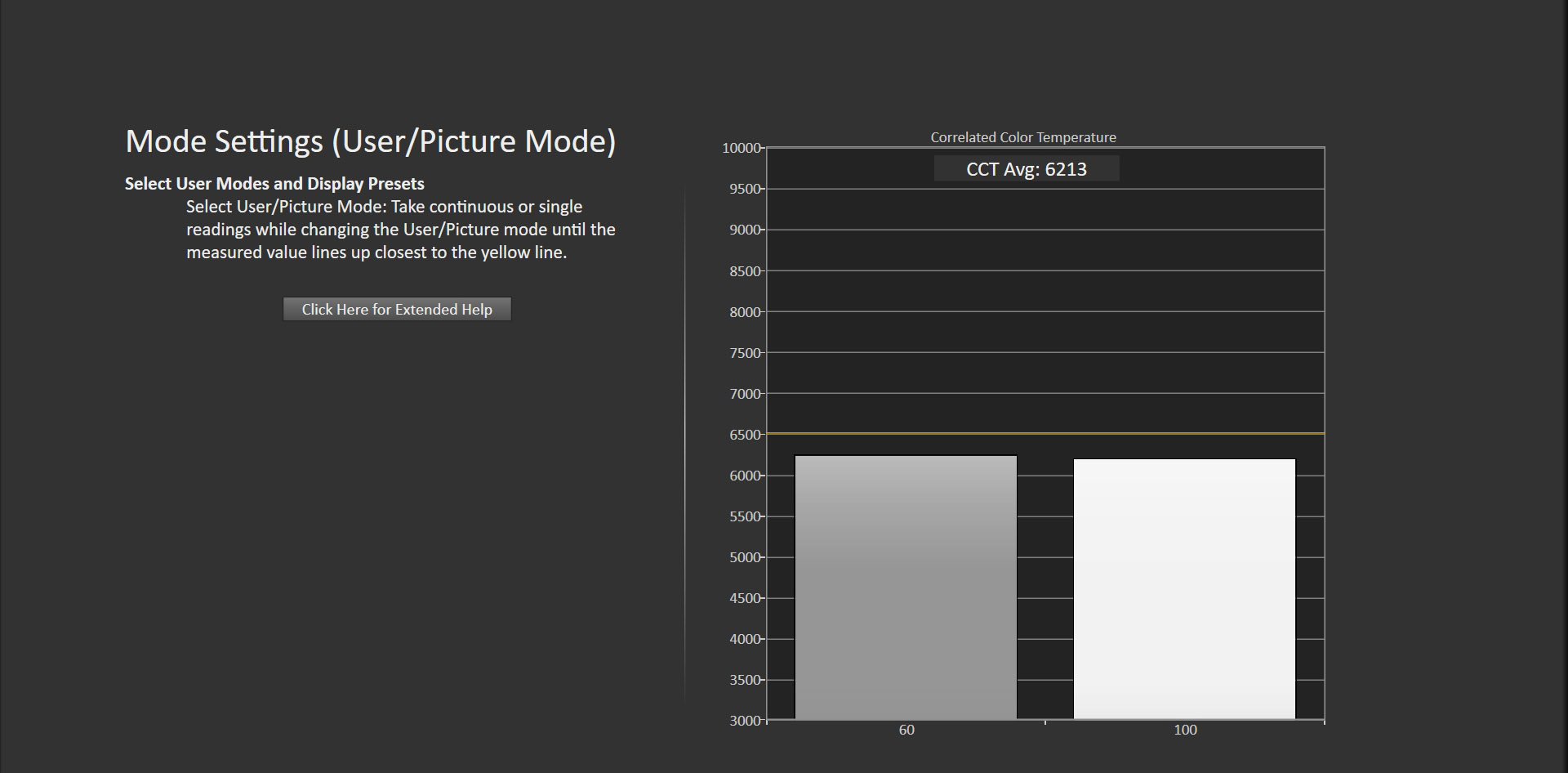Click the 9000 y-axis label

coord(744,230)
